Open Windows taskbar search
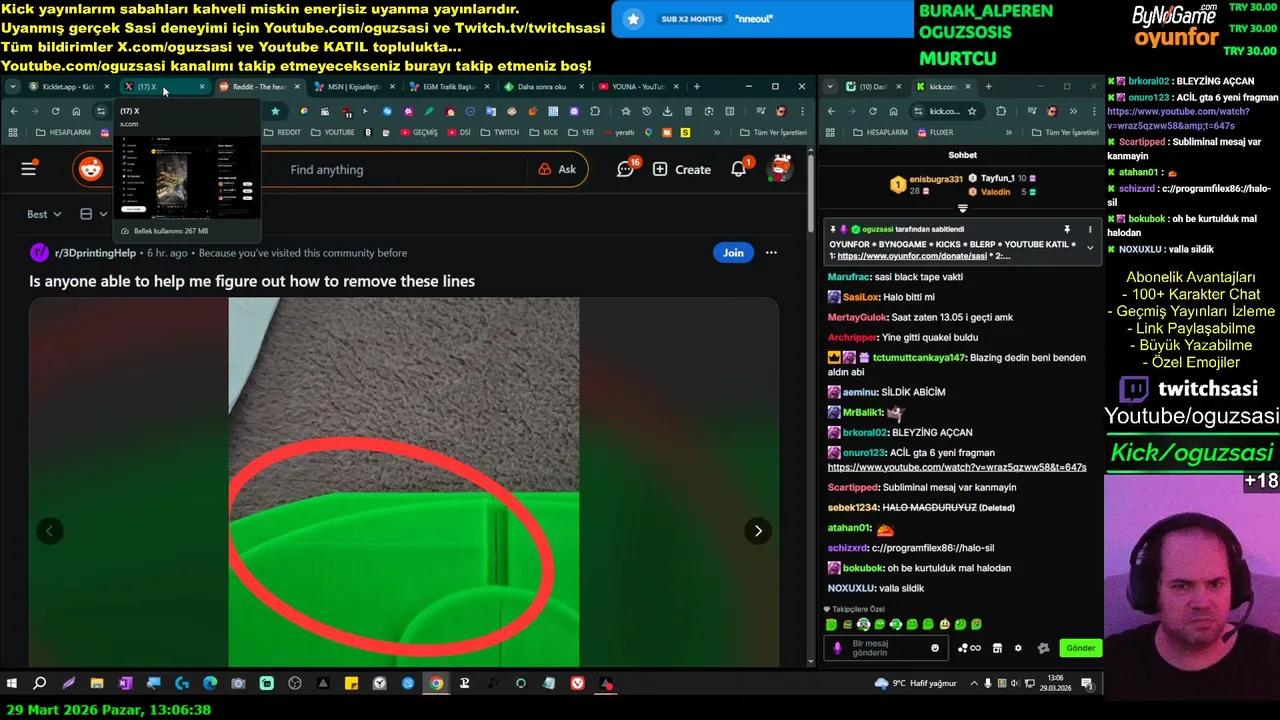The width and height of the screenshot is (1280, 720). coord(40,684)
